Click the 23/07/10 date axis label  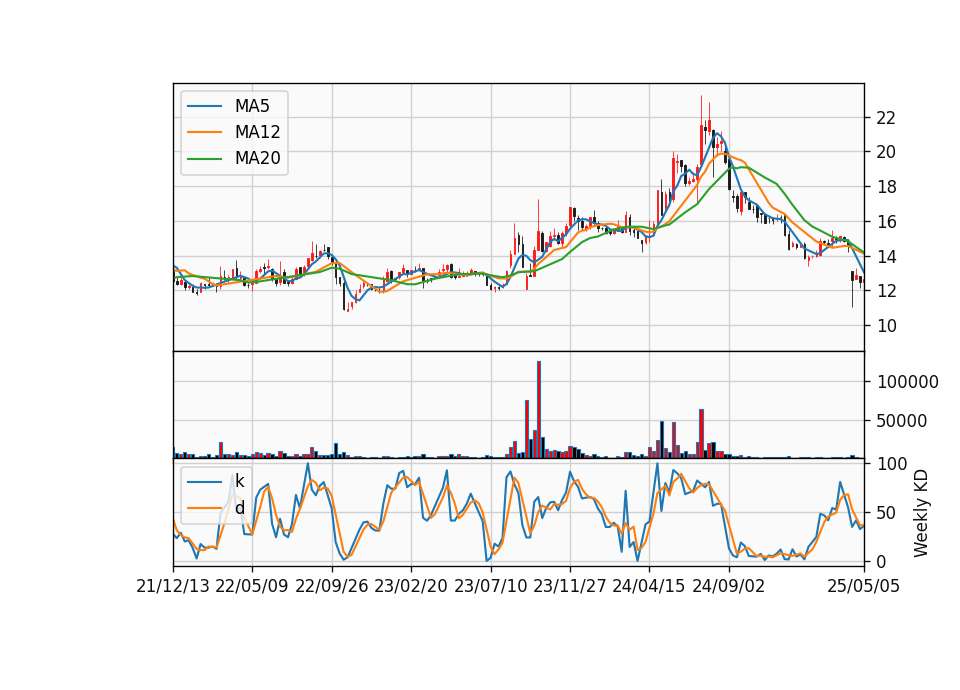point(490,587)
